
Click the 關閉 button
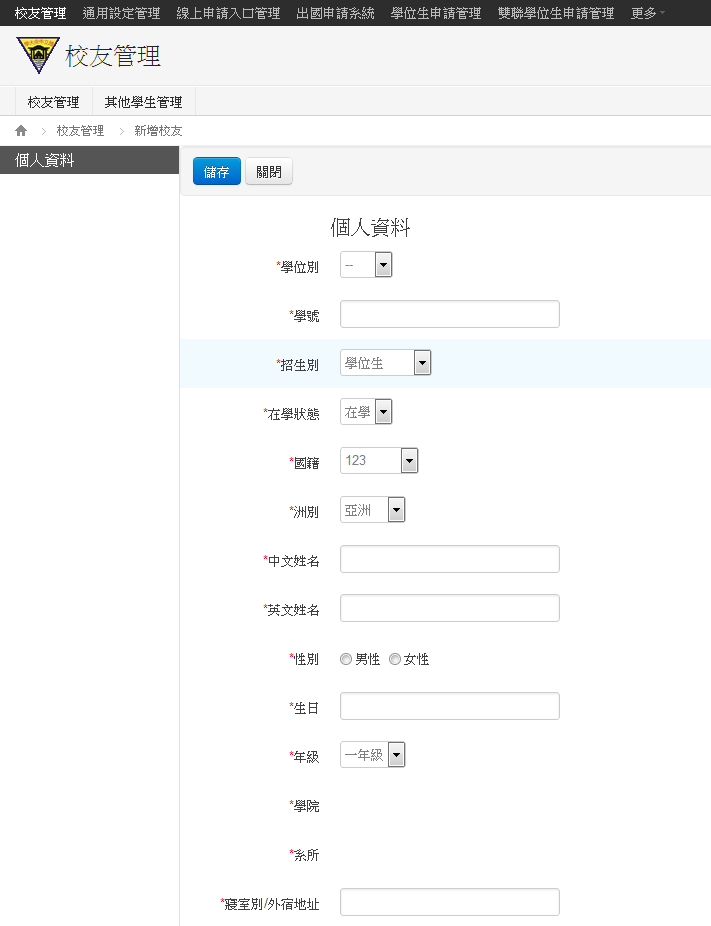pyautogui.click(x=269, y=171)
